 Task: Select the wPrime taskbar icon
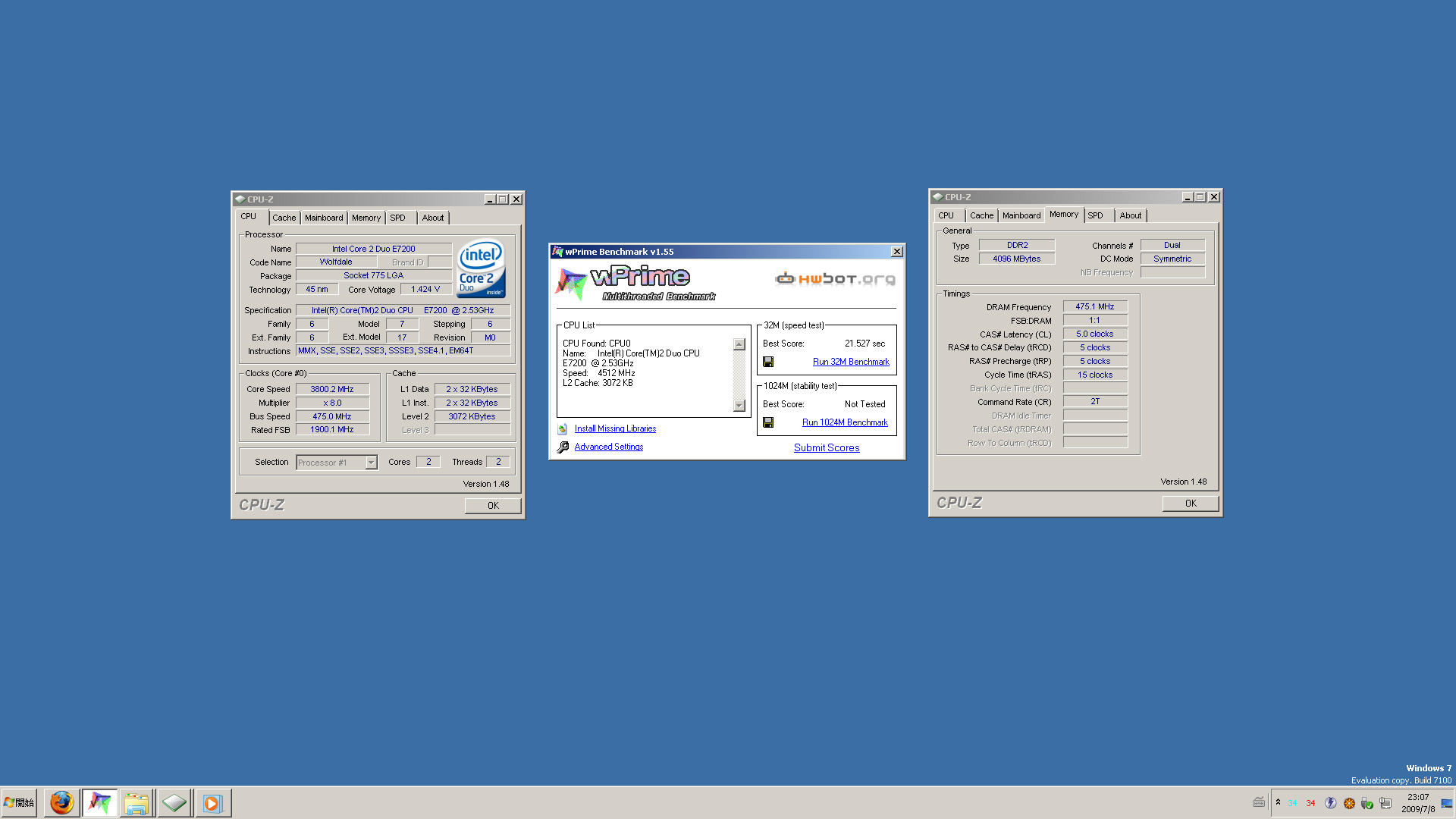click(99, 802)
